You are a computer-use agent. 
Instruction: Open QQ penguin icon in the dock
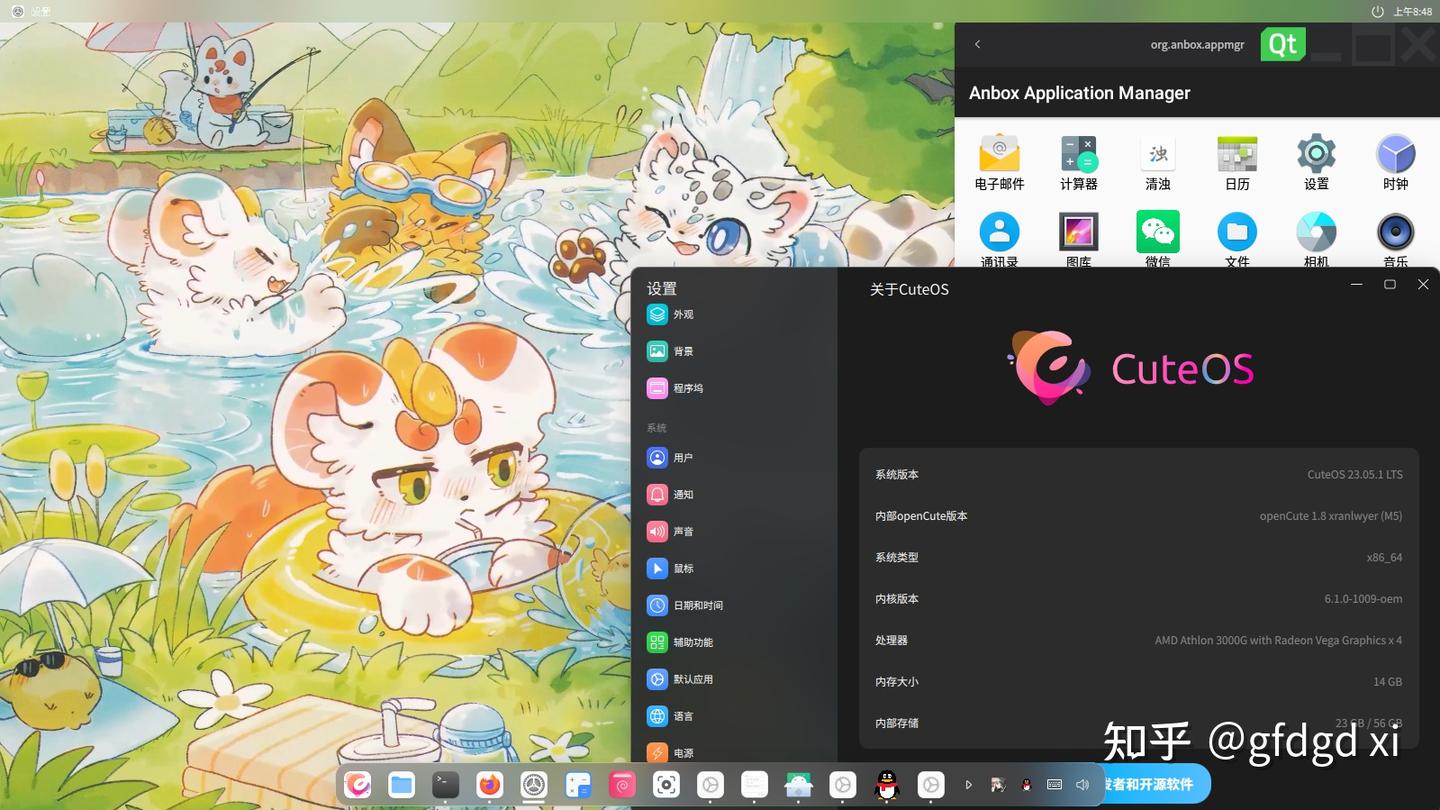[886, 784]
